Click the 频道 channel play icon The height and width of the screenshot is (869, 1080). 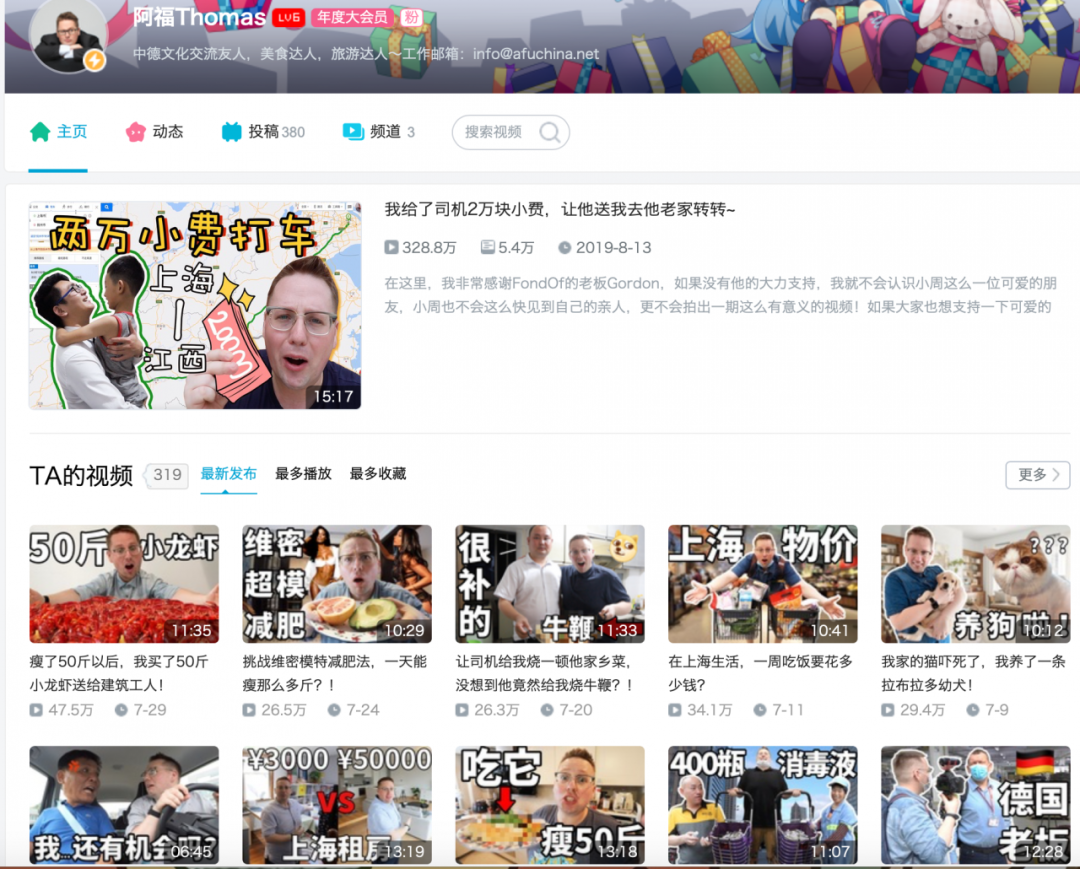[x=352, y=131]
